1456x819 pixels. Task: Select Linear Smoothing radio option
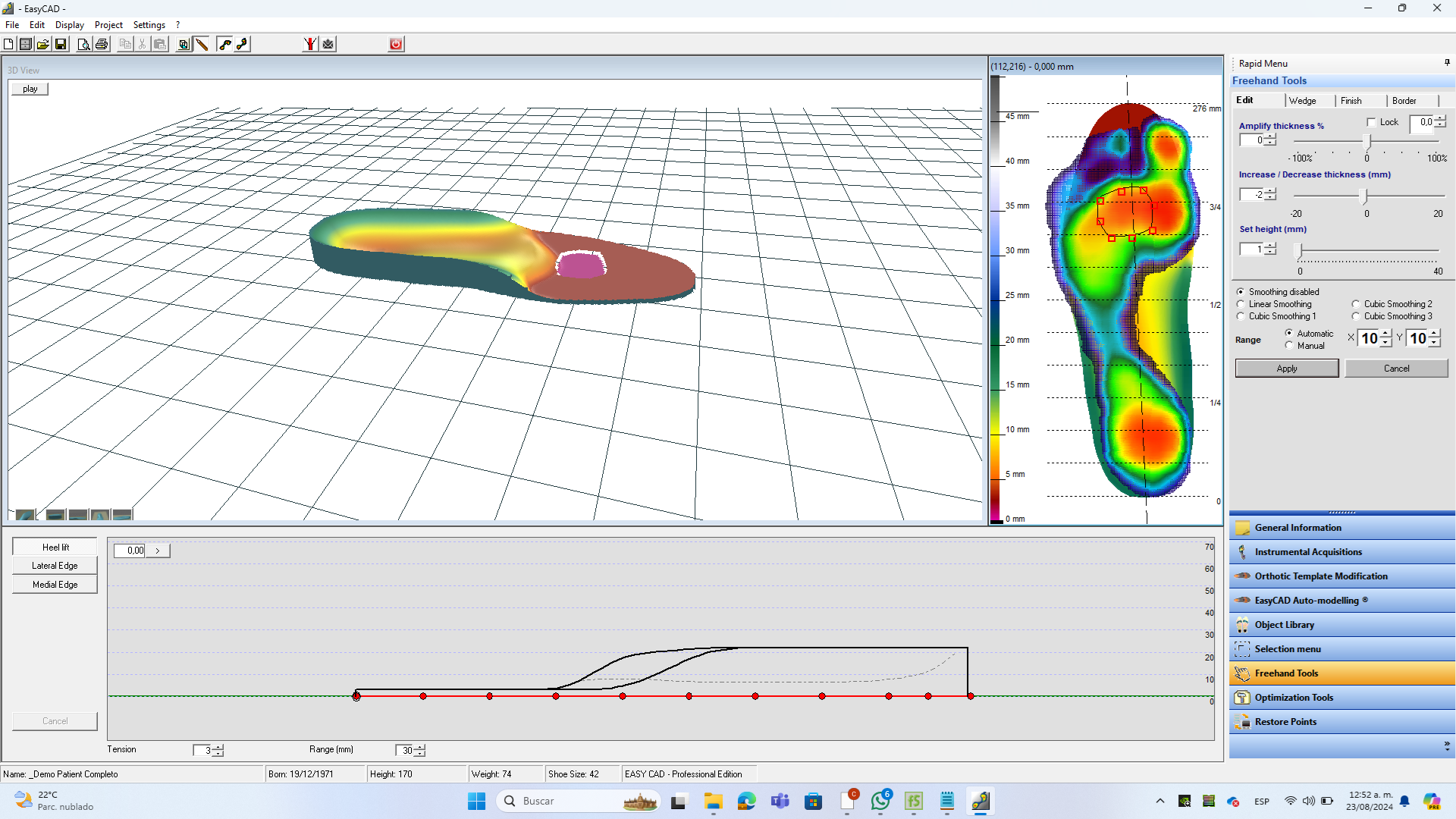click(1241, 304)
